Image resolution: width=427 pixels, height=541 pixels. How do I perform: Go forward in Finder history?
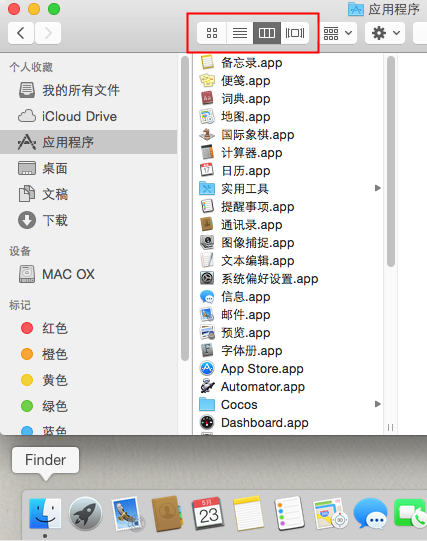tap(48, 33)
